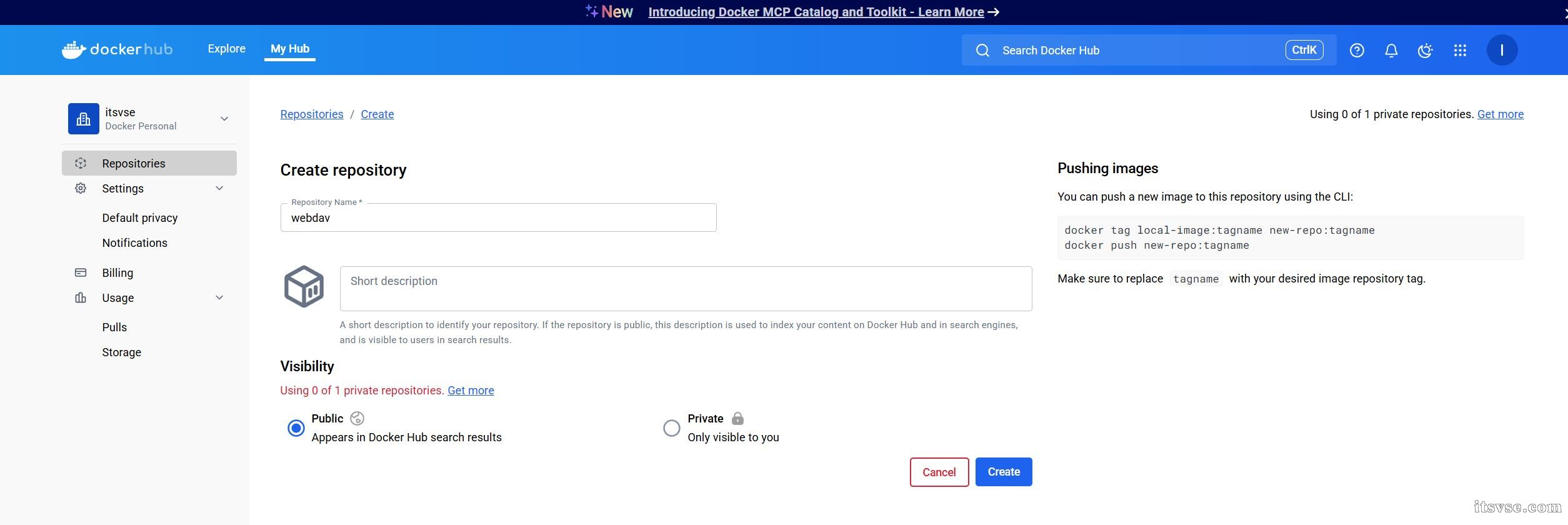1568x525 pixels.
Task: Expand the itsvse account switcher dropdown
Action: coord(224,119)
